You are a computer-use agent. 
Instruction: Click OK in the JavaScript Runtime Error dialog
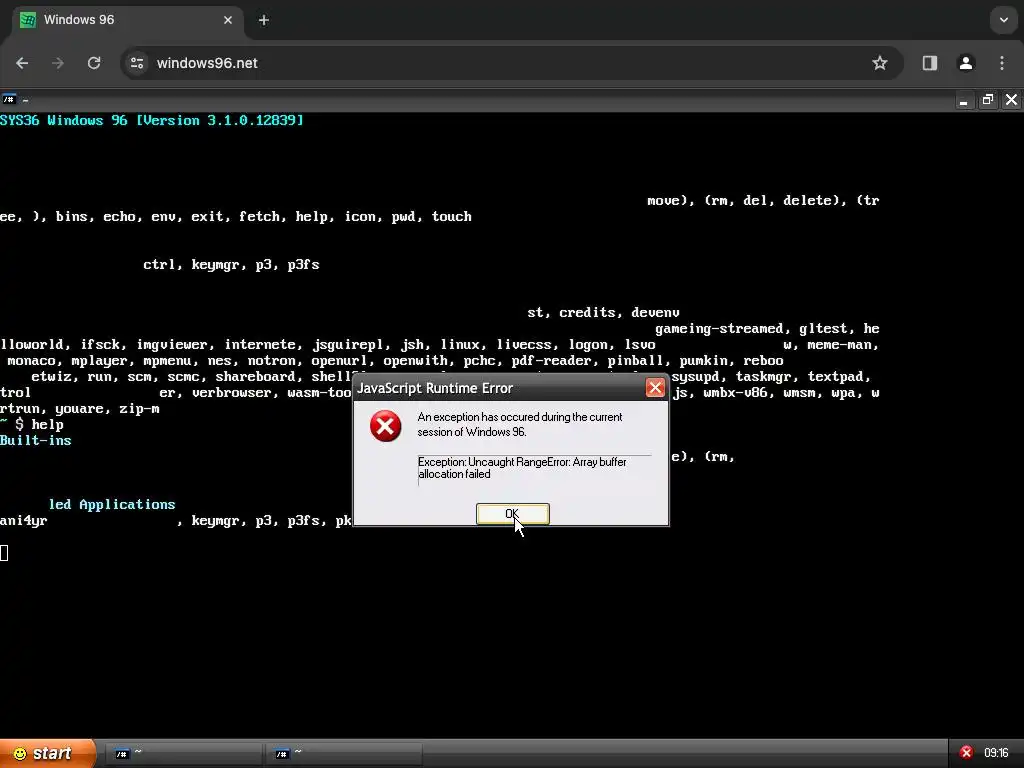513,514
